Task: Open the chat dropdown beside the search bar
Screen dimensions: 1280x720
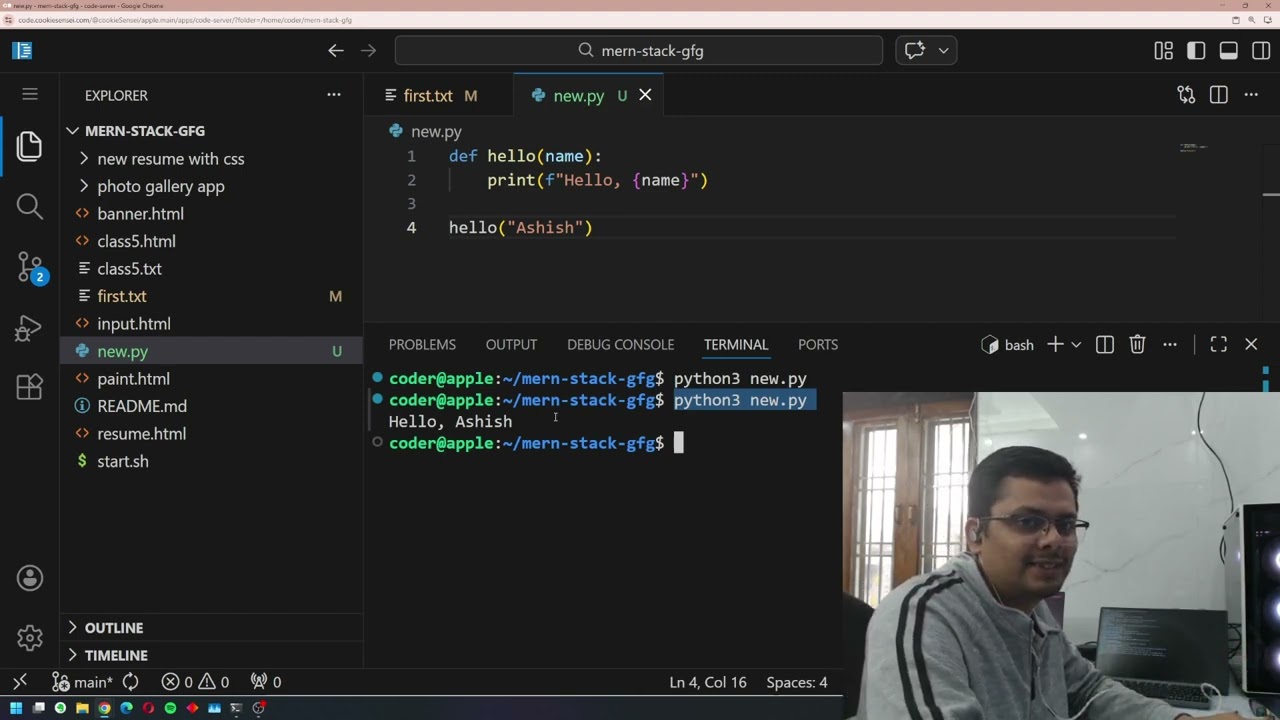Action: coord(943,50)
